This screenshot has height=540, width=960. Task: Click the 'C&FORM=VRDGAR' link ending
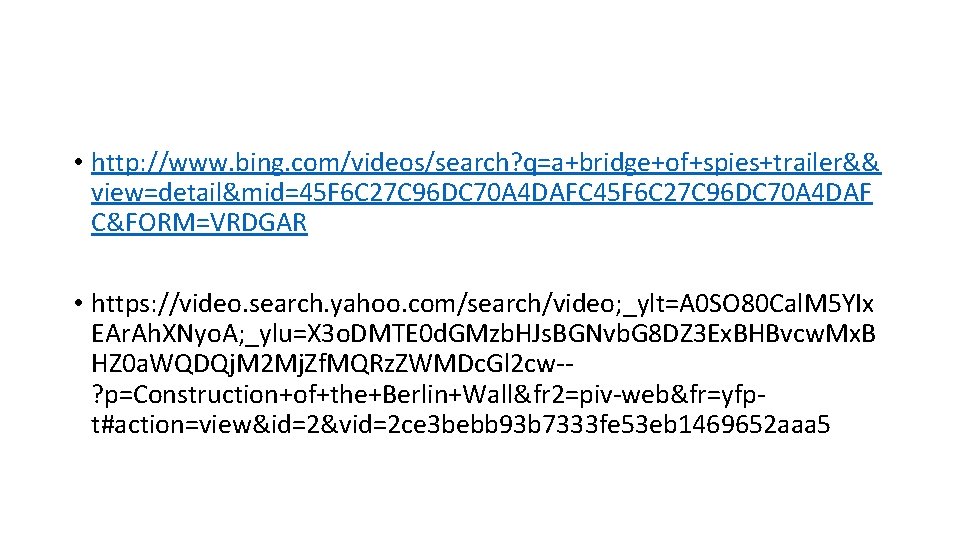[x=199, y=222]
